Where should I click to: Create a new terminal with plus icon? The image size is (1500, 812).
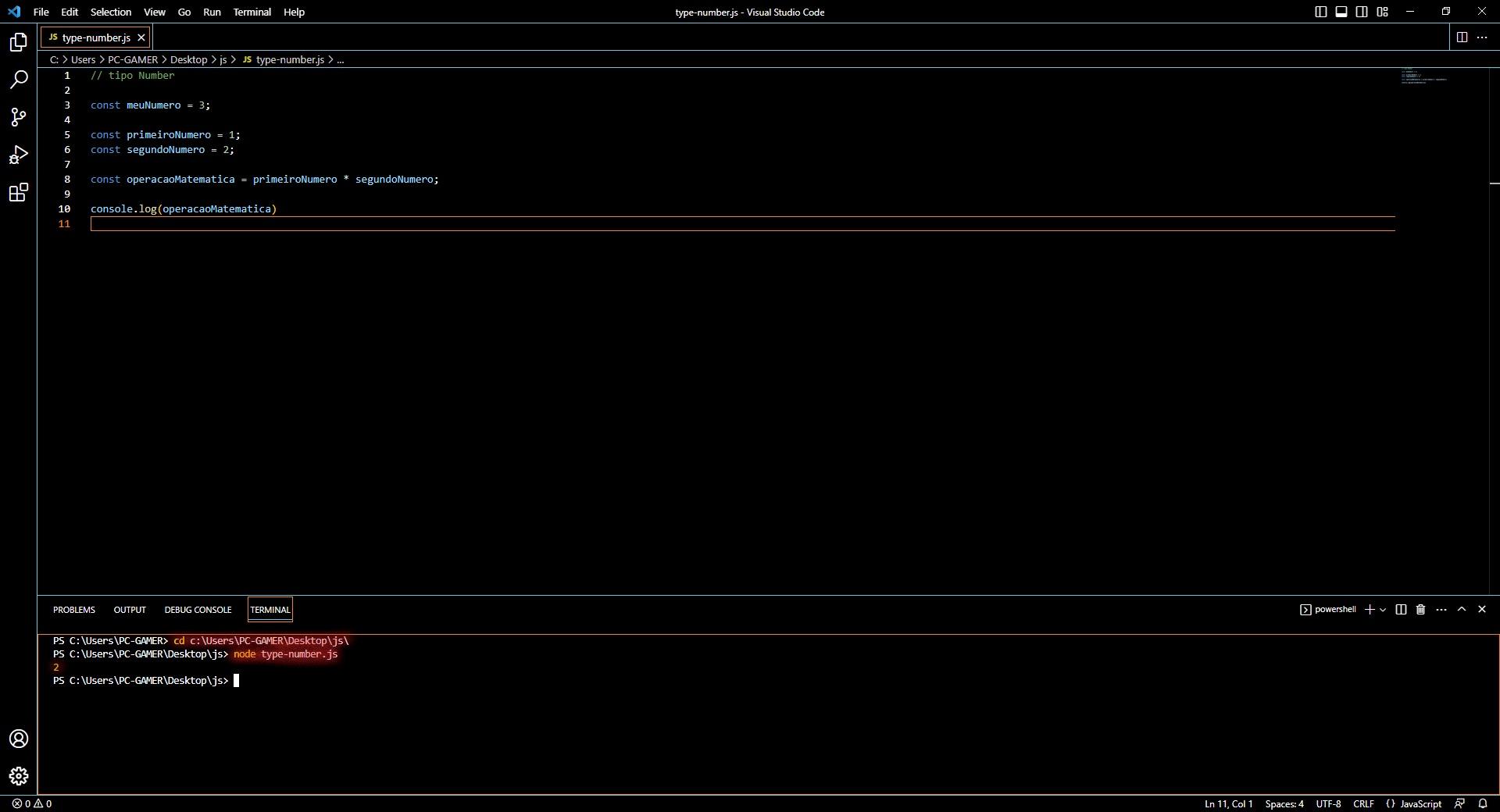1369,610
